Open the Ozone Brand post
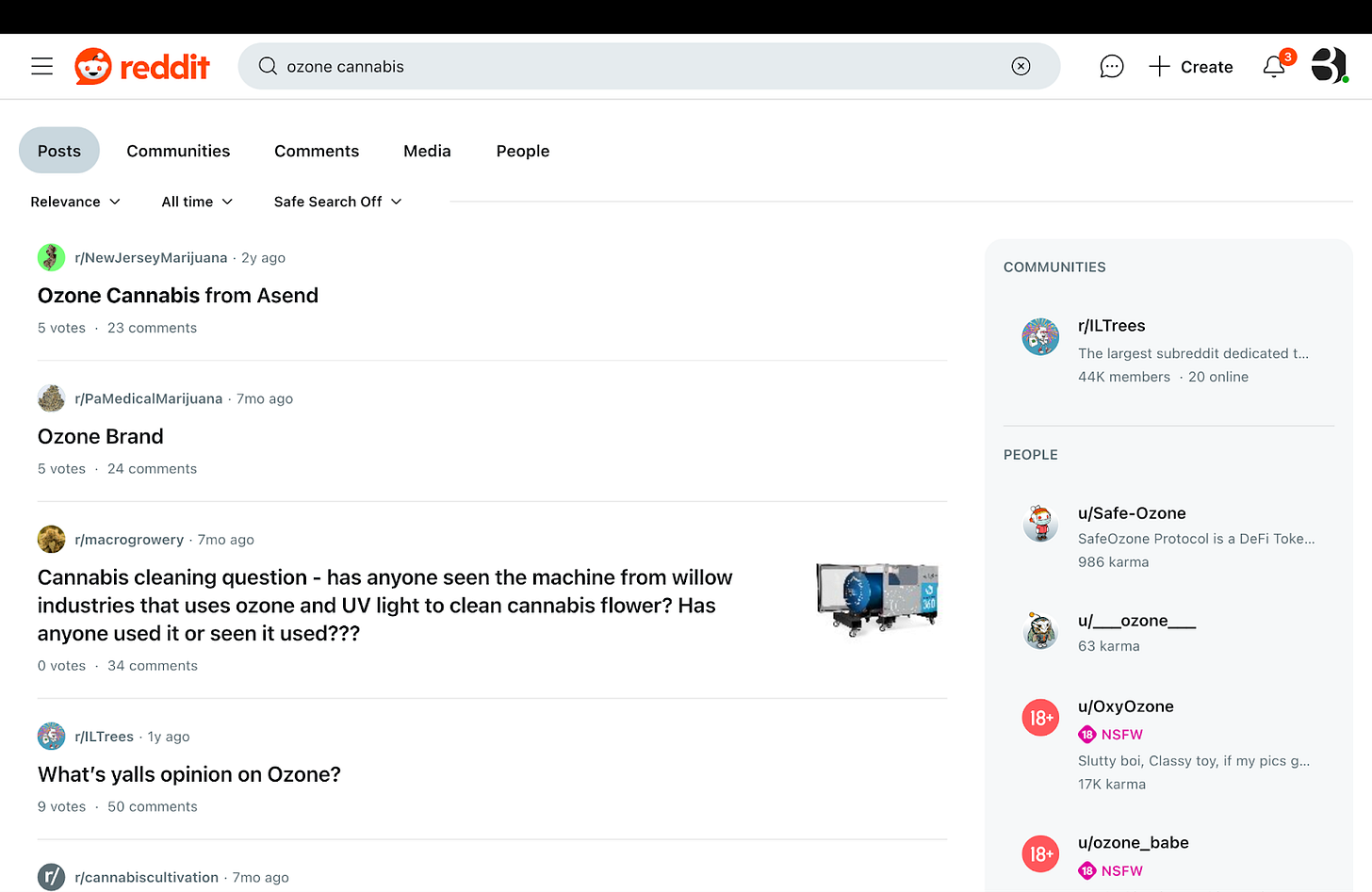Image resolution: width=1372 pixels, height=892 pixels. click(x=101, y=436)
